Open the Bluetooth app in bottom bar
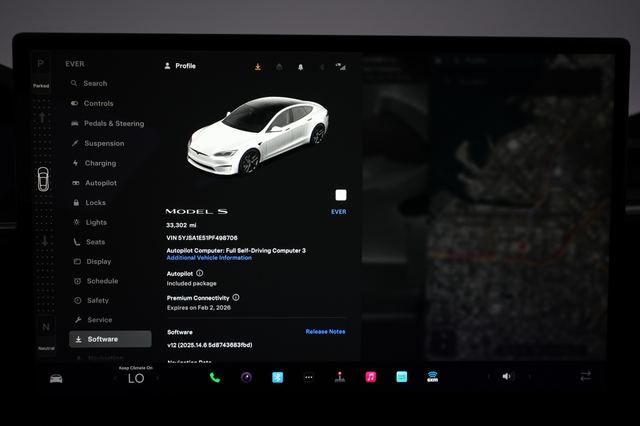This screenshot has height=426, width=640. tap(278, 377)
